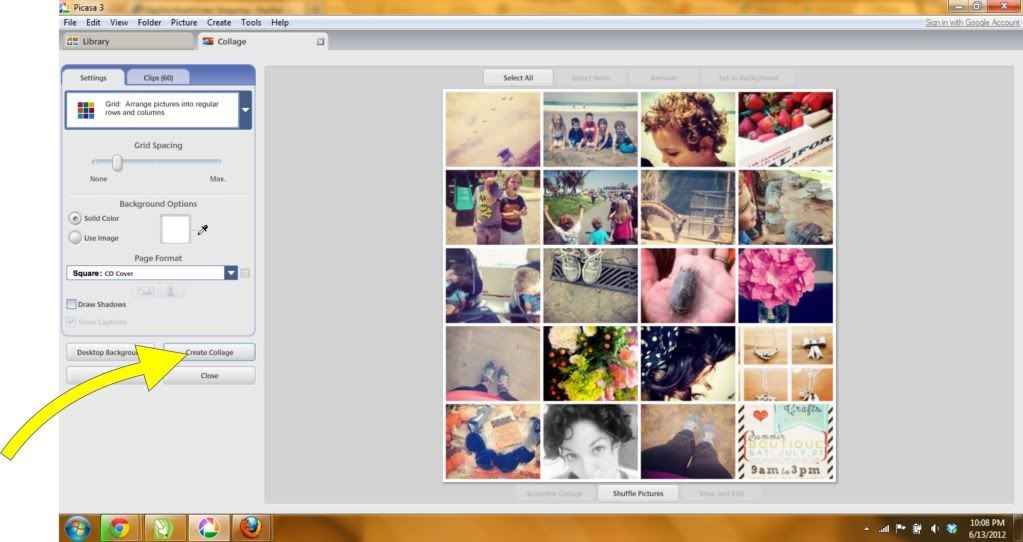Screen dimensions: 1023x542
Task: Open the green app icon on taskbar
Action: [163, 528]
